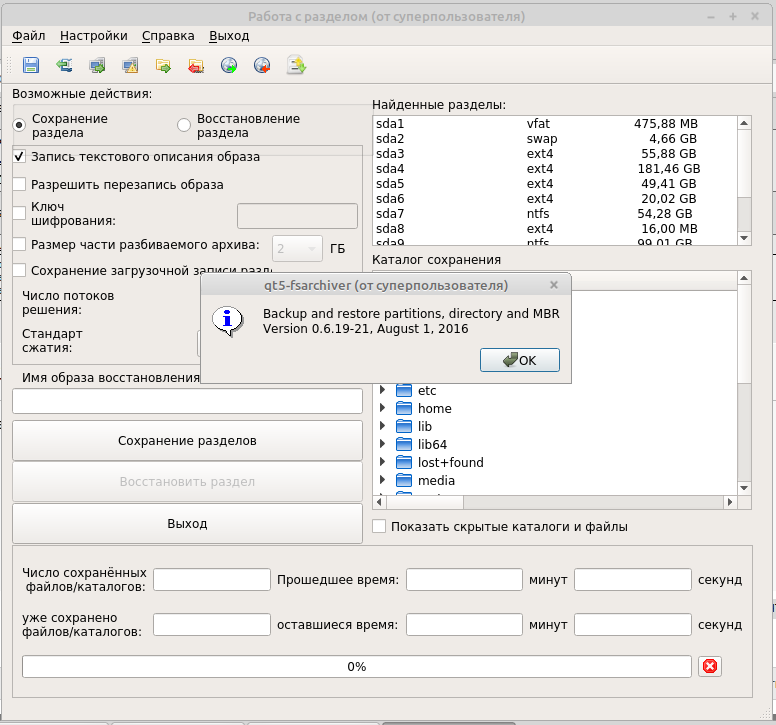The width and height of the screenshot is (776, 725).
Task: Click the lib folder icon
Action: pyautogui.click(x=404, y=426)
